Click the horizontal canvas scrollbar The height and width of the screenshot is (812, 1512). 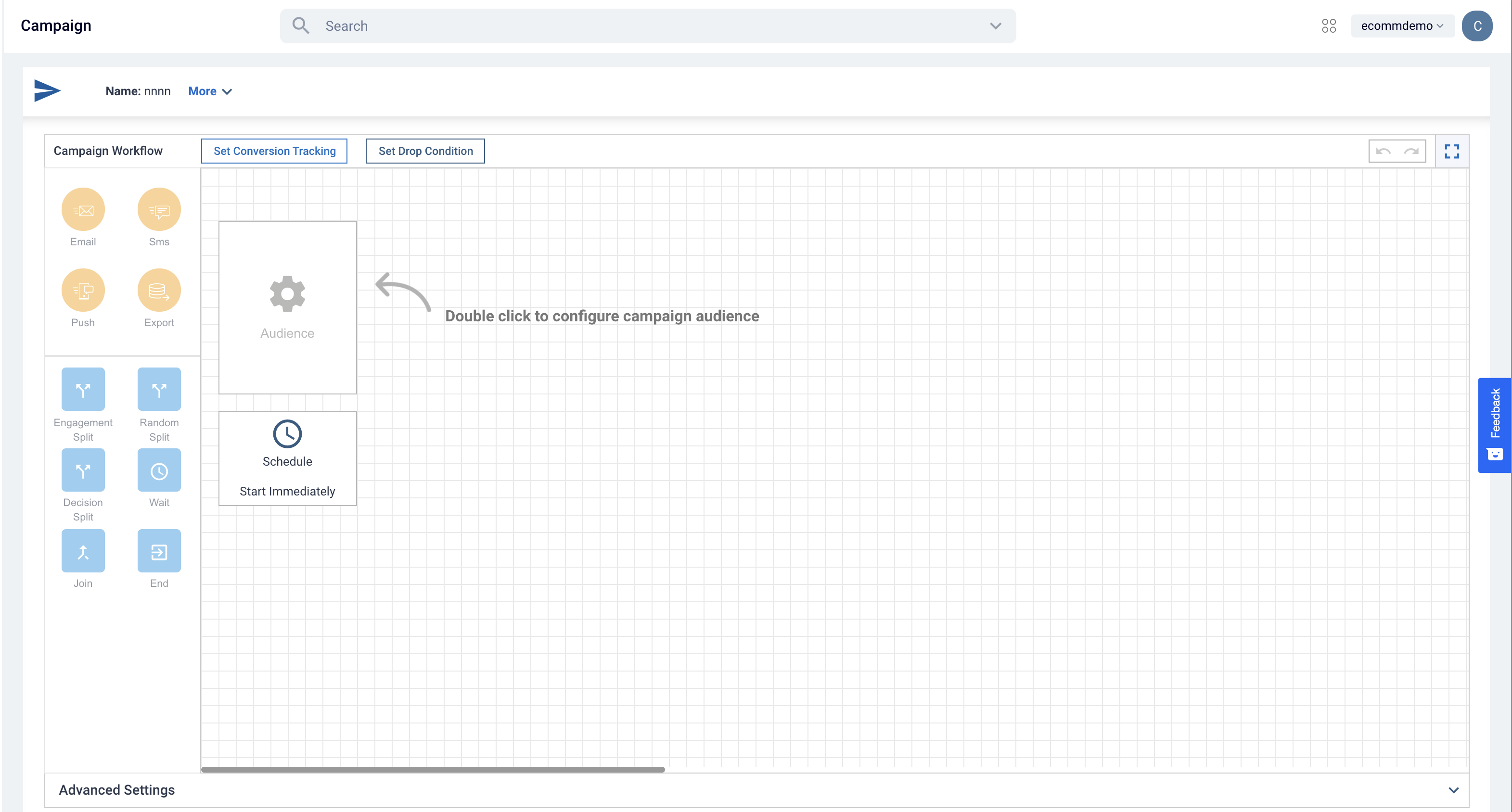click(433, 769)
